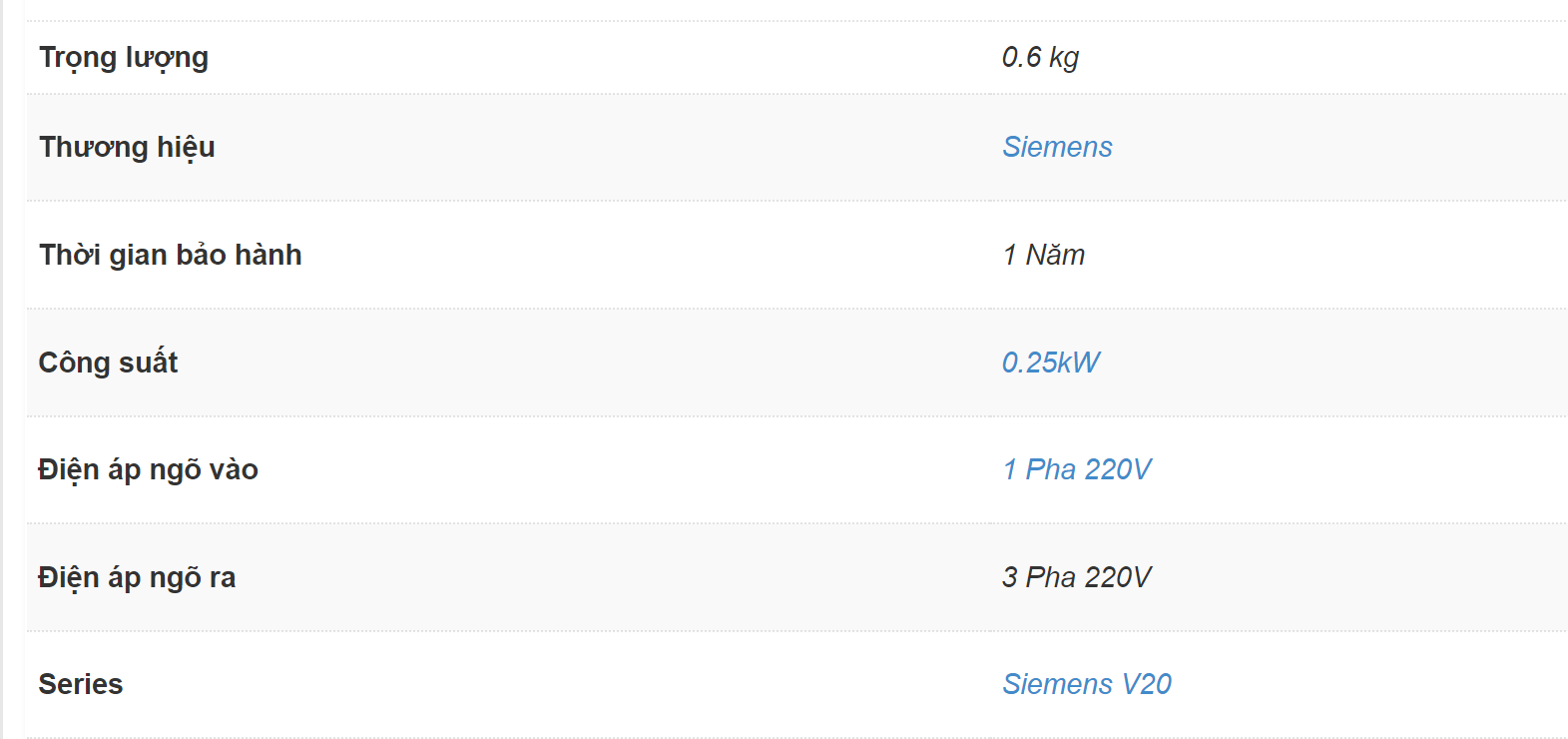Click the V20 text in the series link
The image size is (1568, 739).
[1147, 684]
